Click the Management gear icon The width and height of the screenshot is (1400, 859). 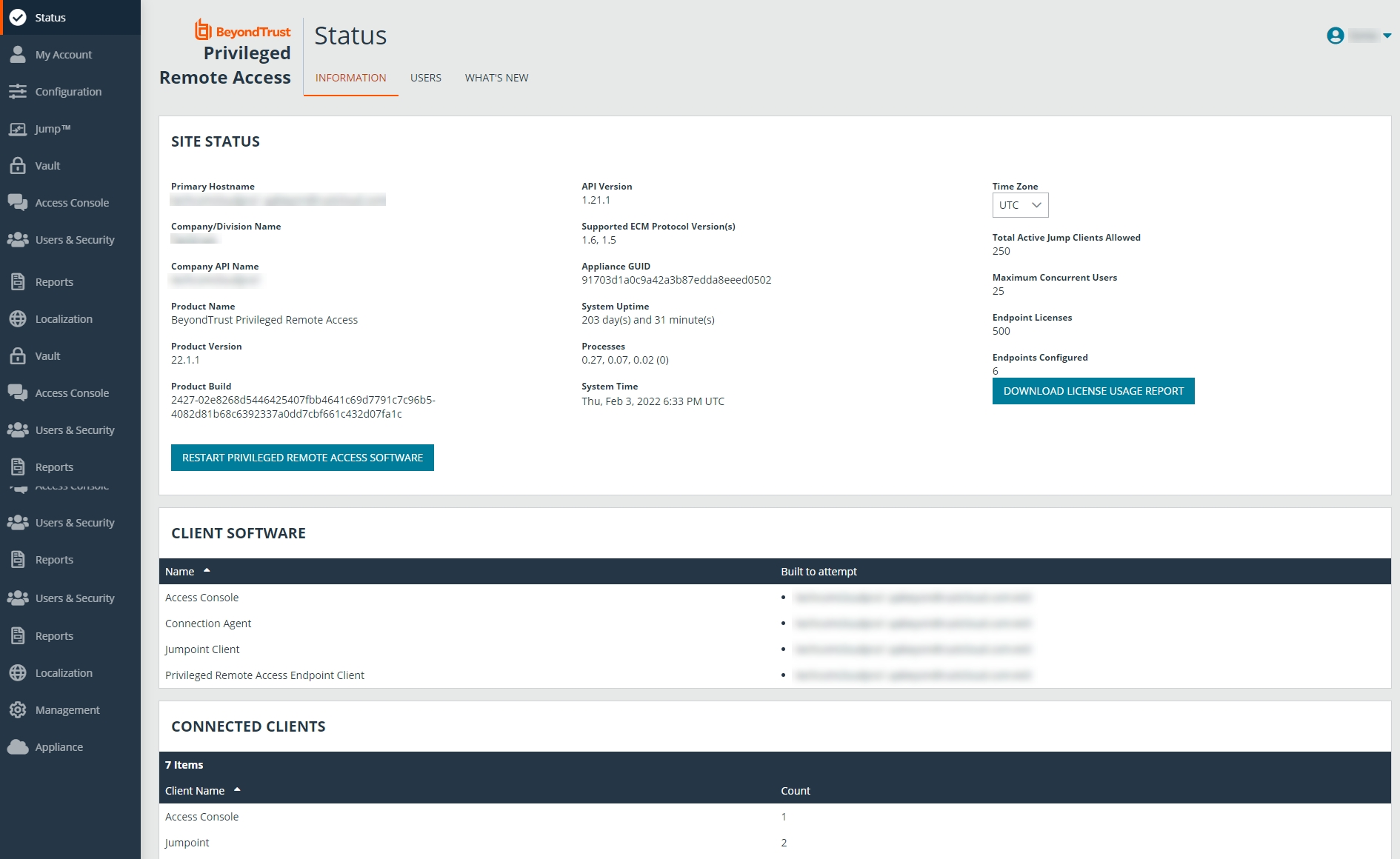pos(18,709)
